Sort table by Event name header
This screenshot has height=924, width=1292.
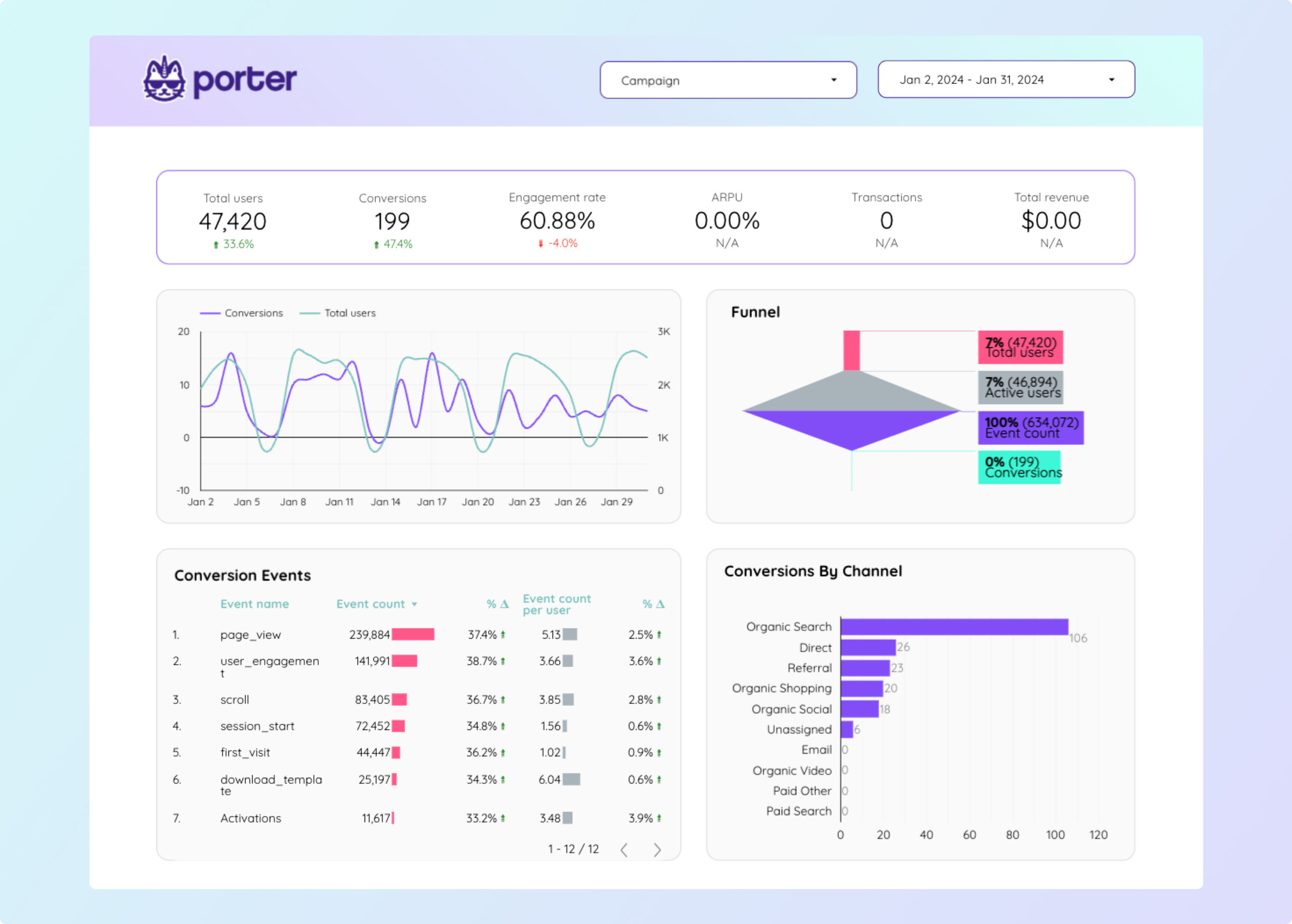click(x=254, y=604)
